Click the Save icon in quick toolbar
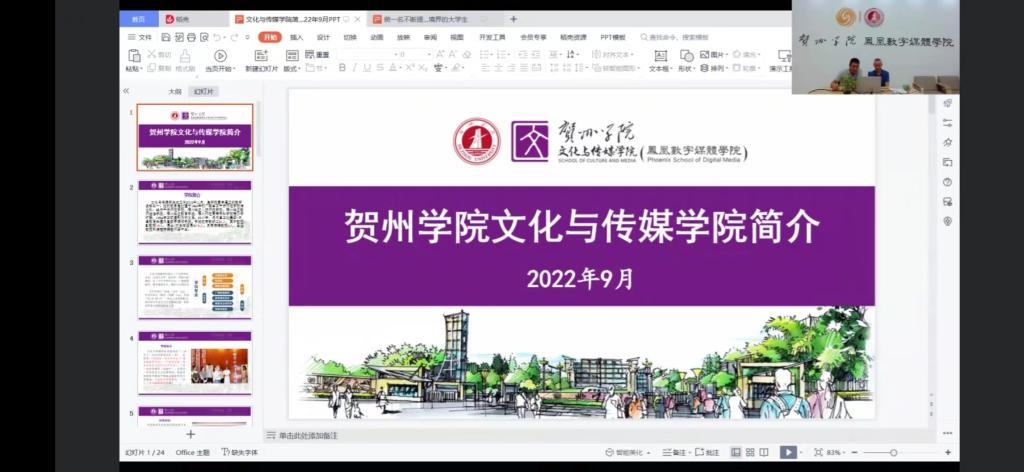This screenshot has width=1024, height=472. 166,37
